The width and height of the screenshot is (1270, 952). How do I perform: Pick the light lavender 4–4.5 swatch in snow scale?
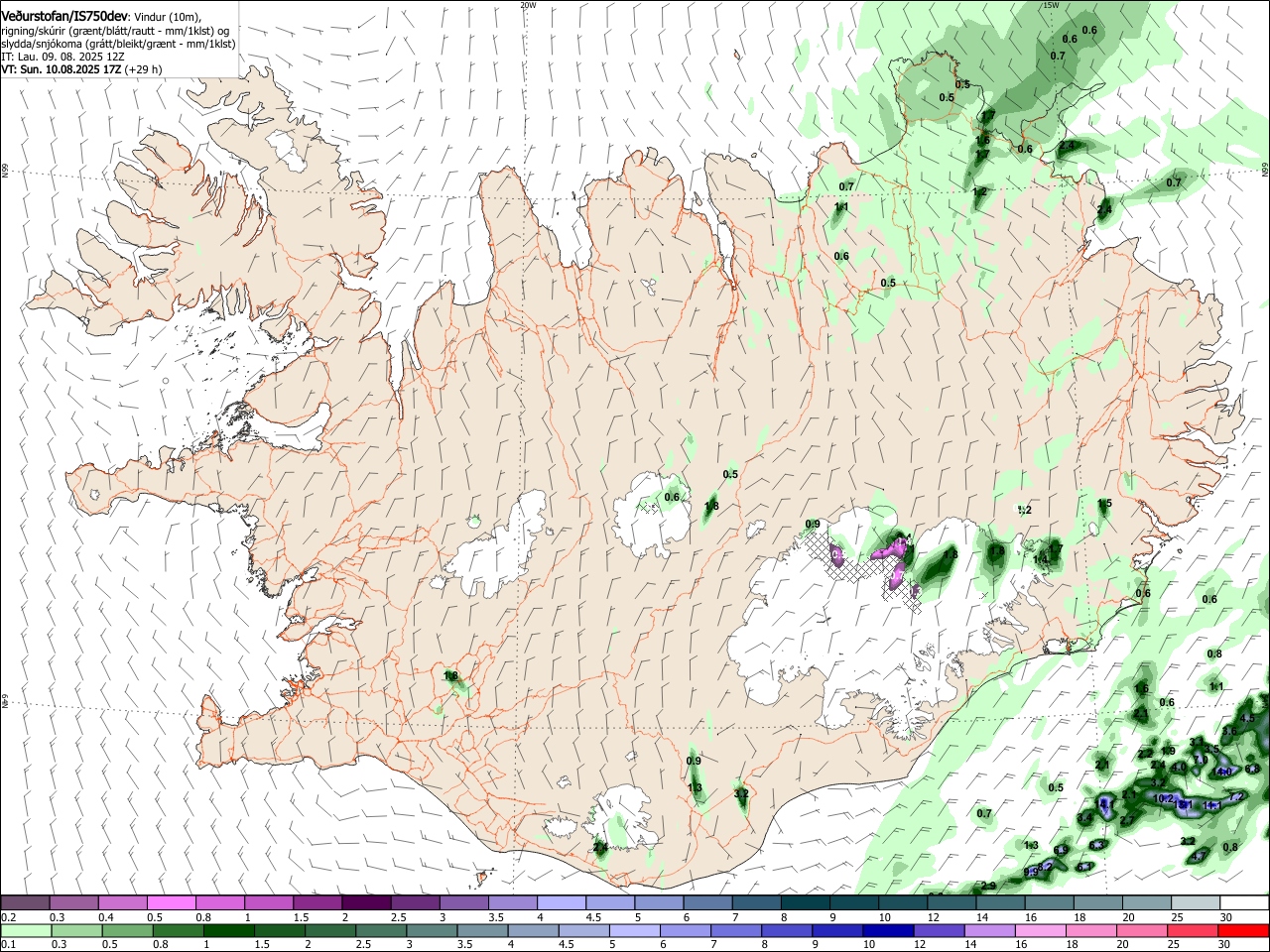562,903
